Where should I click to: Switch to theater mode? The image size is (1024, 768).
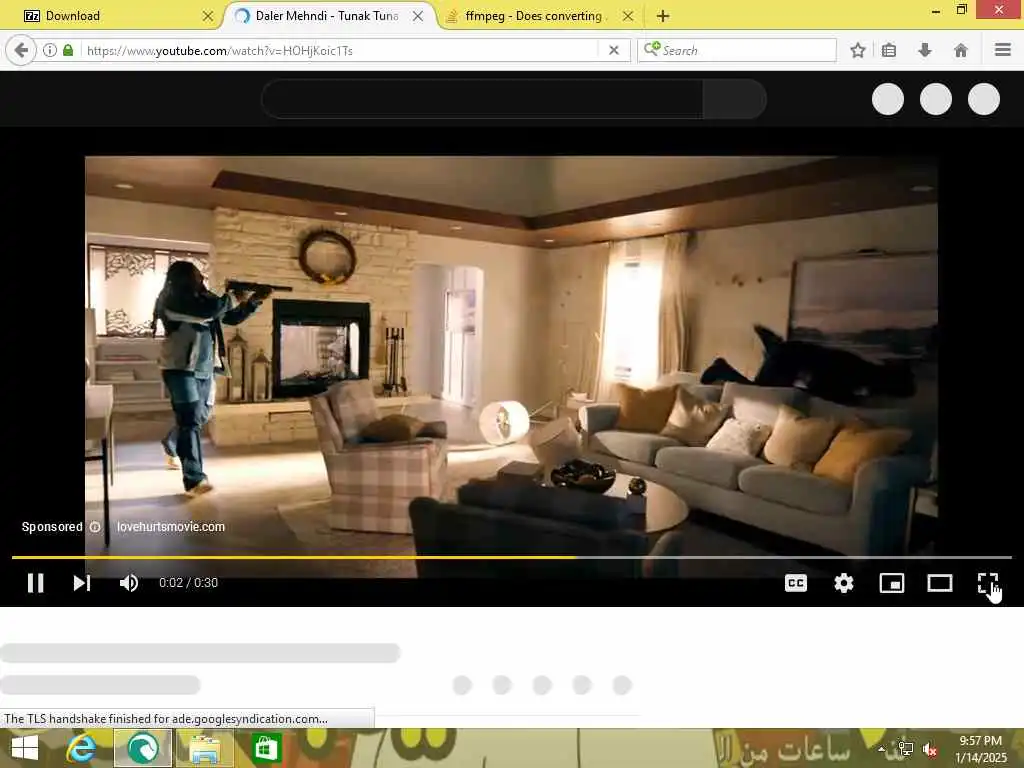[940, 583]
